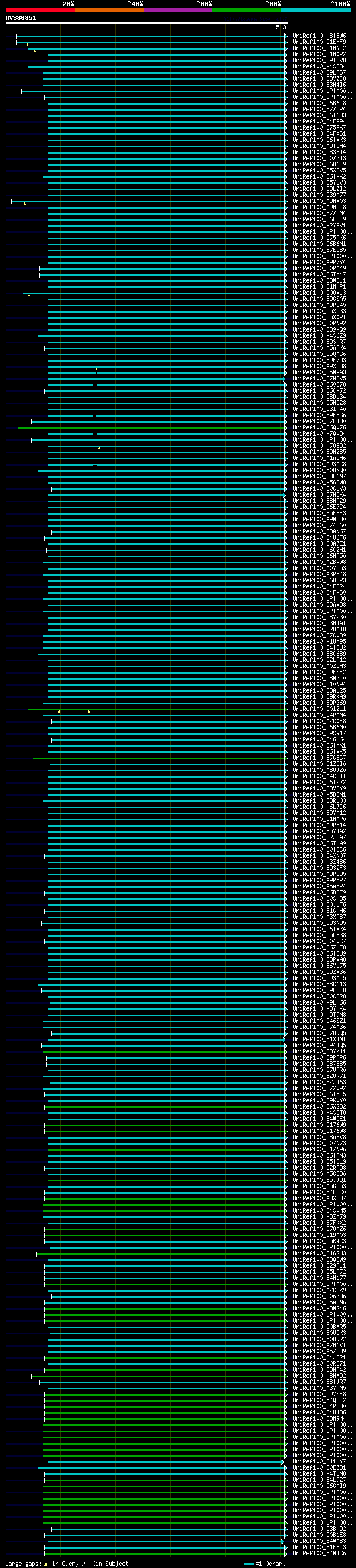The height and width of the screenshot is (1568, 356).
Task: Click the UniRef100_B9P369 entry
Action: (x=319, y=703)
